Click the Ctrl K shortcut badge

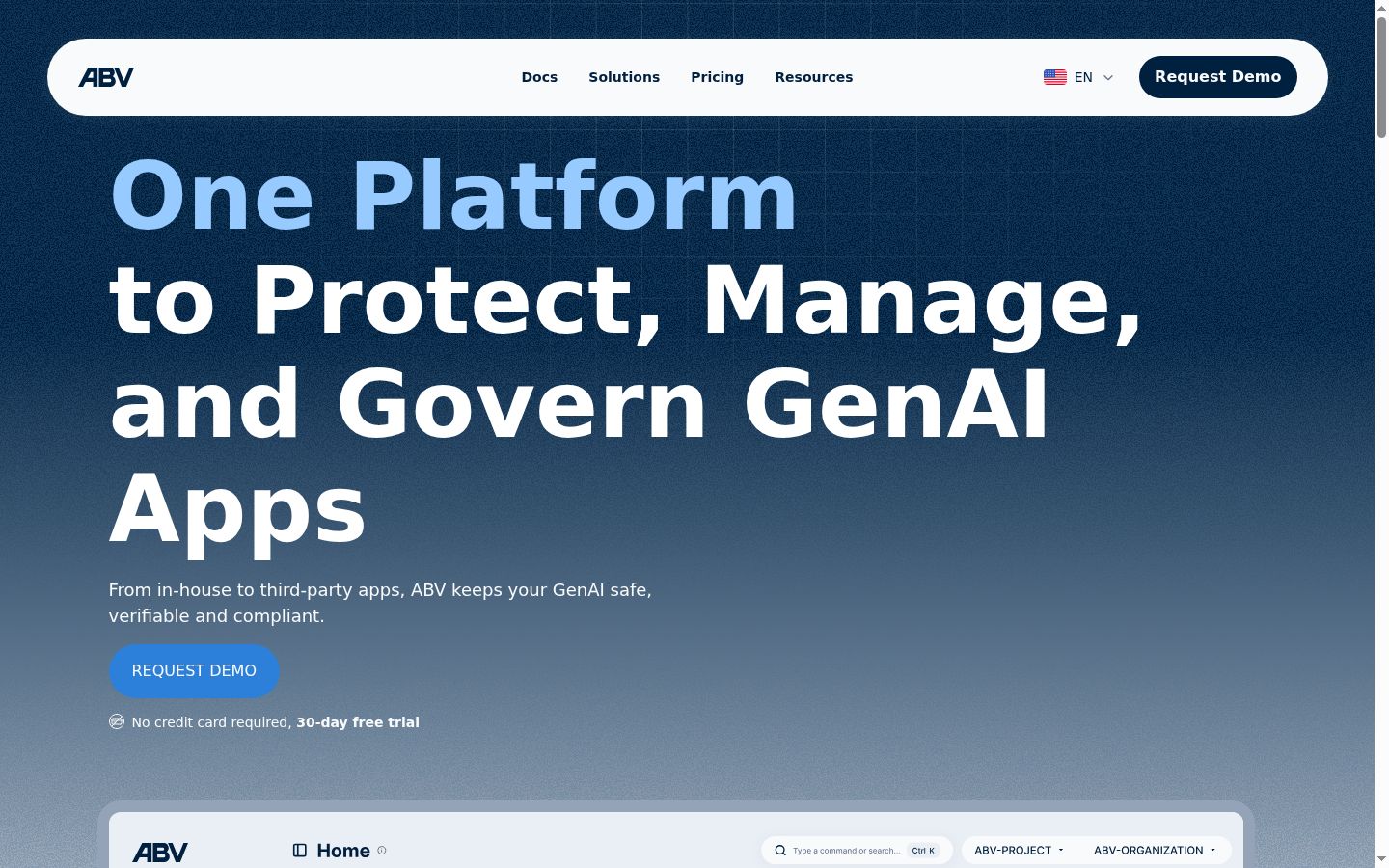[923, 851]
